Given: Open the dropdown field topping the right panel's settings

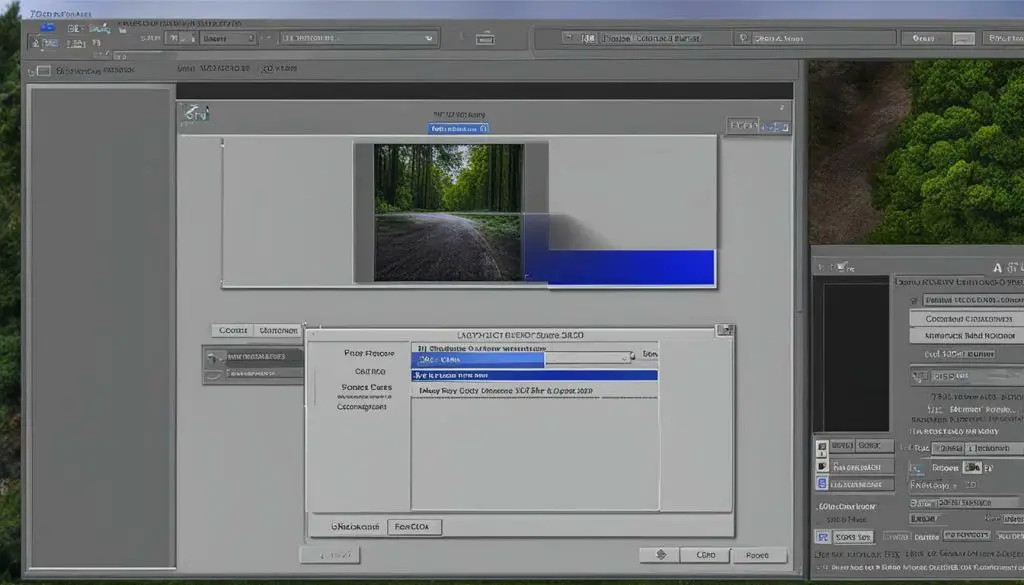Looking at the screenshot, I should [x=973, y=300].
